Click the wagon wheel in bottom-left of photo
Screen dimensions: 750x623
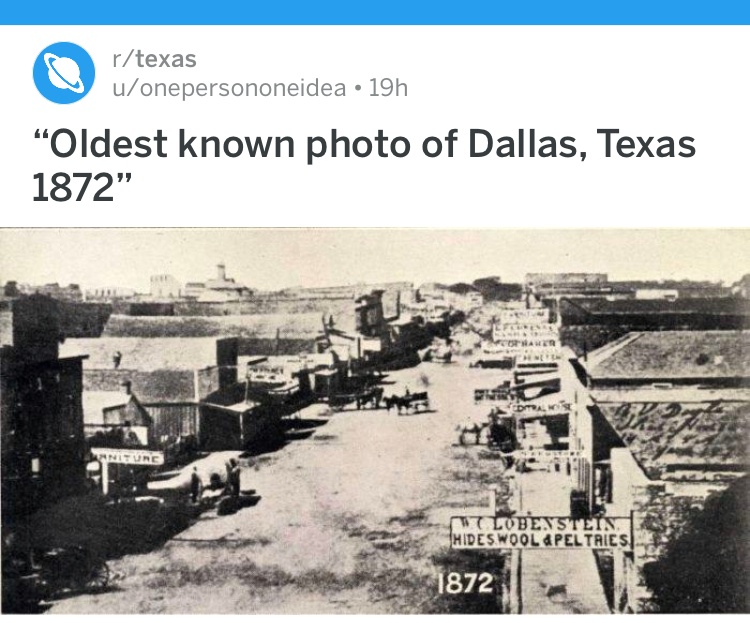tap(91, 571)
